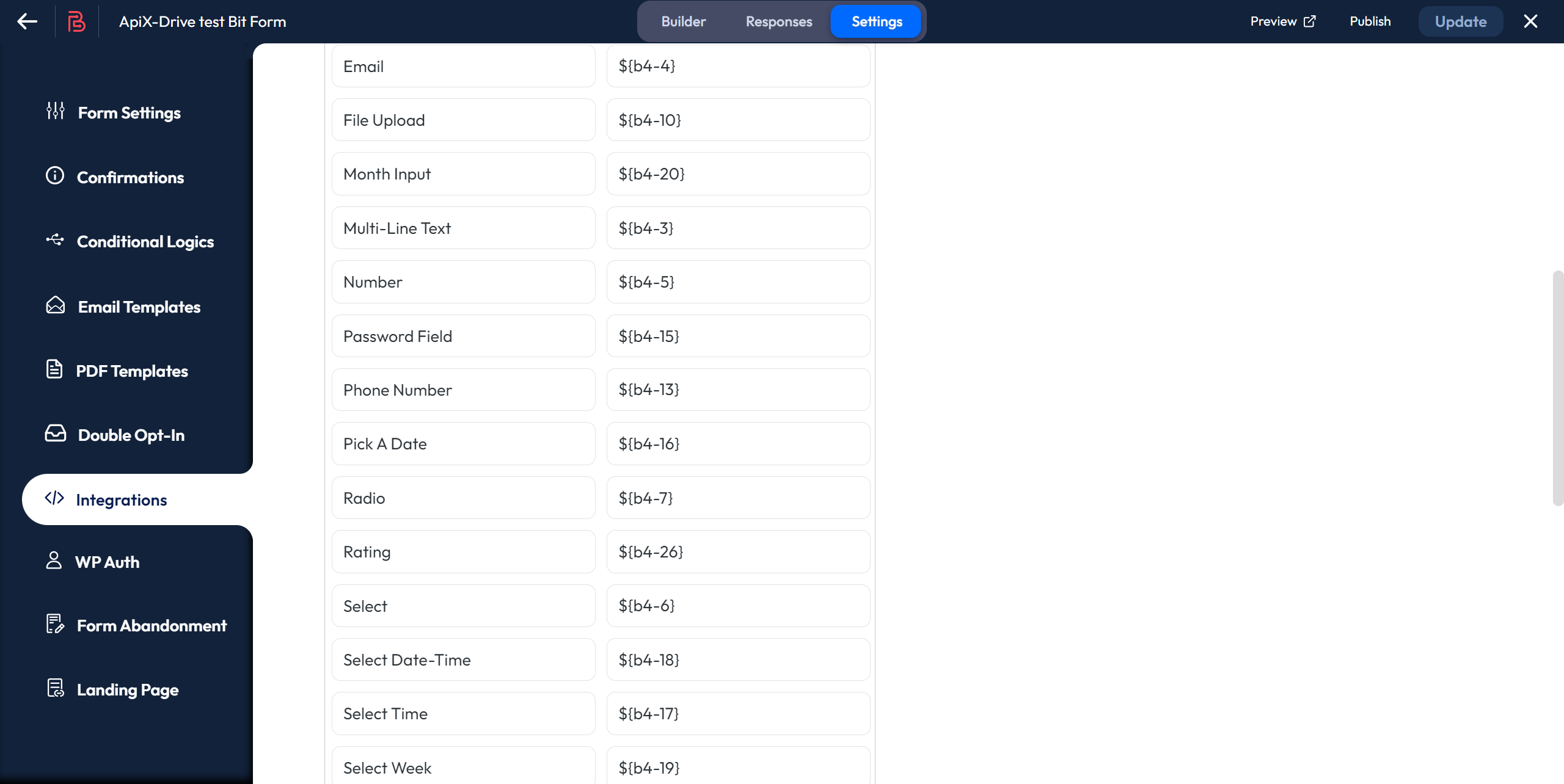Switch to Responses tab

(x=779, y=21)
